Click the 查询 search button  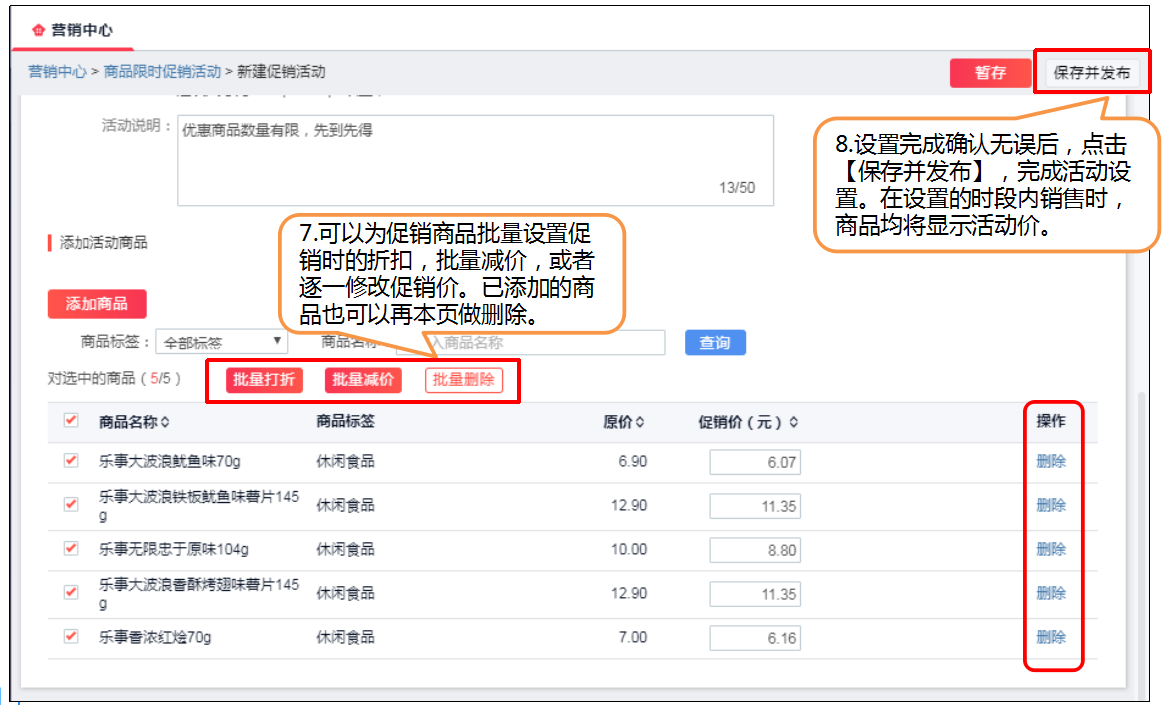click(x=714, y=343)
